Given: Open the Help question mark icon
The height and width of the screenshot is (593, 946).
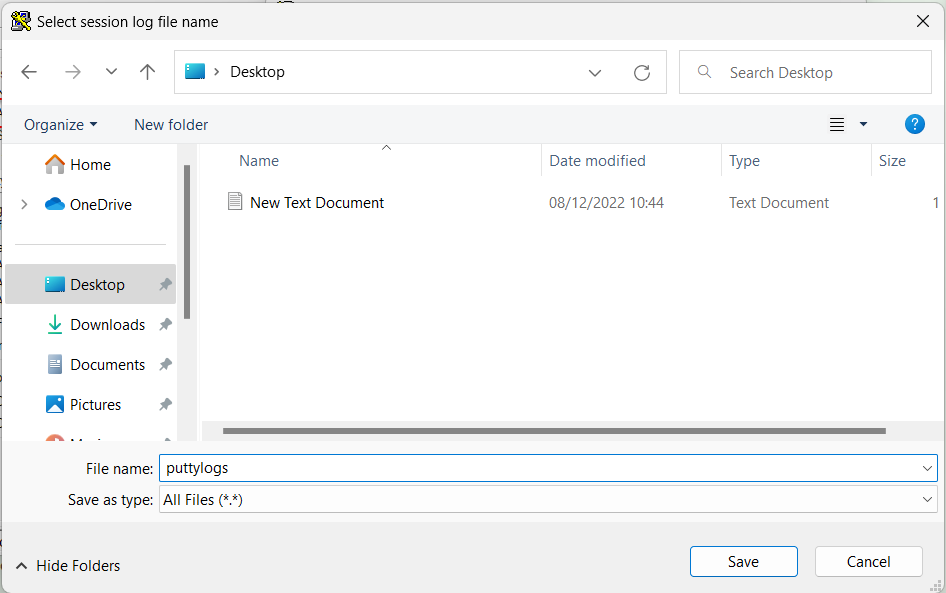Looking at the screenshot, I should click(x=914, y=124).
